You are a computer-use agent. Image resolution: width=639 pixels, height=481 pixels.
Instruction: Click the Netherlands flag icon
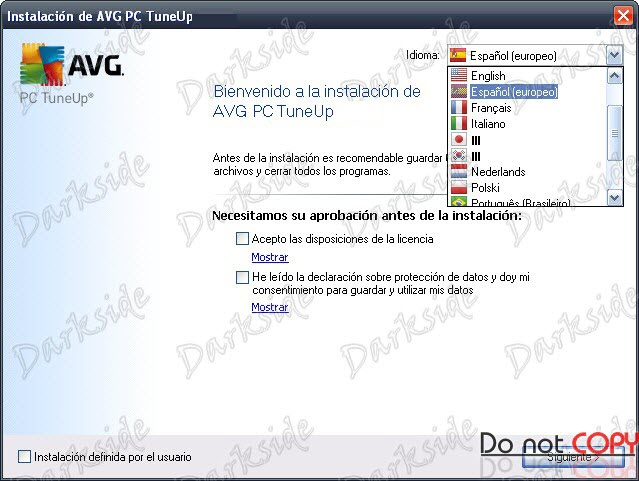(458, 171)
